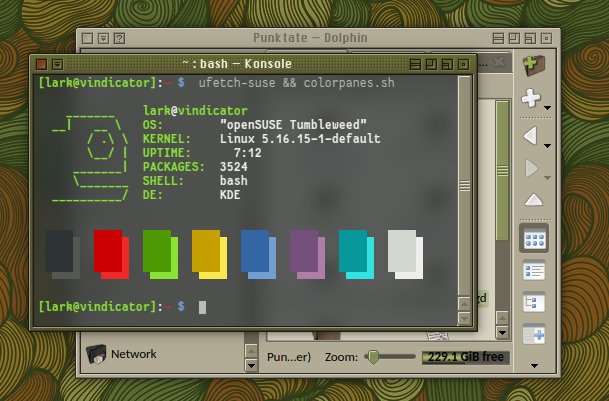The height and width of the screenshot is (401, 609).
Task: Select Network in Dolphin places panel
Action: (x=133, y=354)
